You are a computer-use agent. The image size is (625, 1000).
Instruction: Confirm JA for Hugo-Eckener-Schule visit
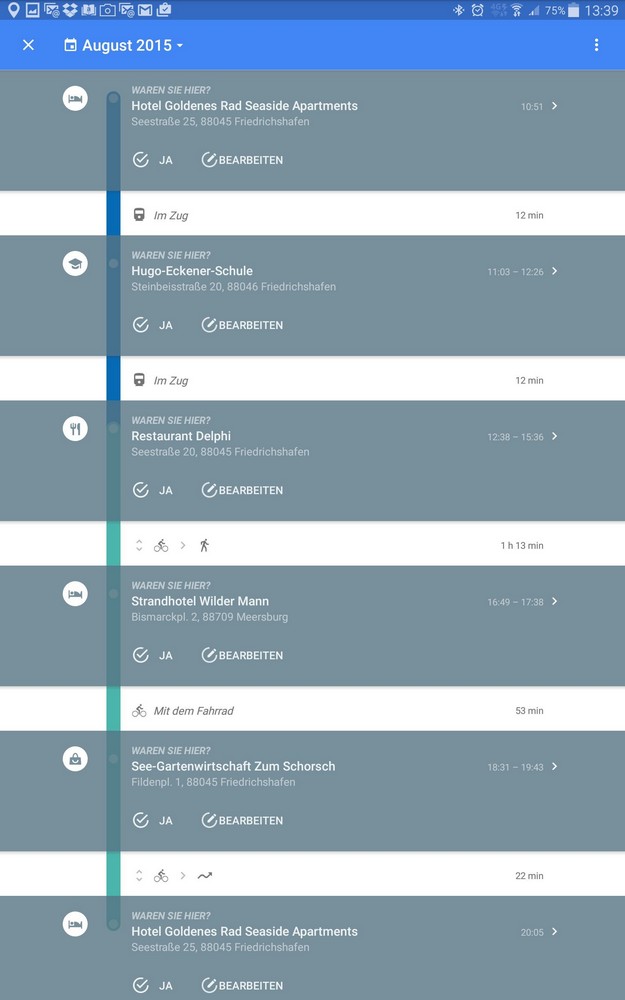153,325
